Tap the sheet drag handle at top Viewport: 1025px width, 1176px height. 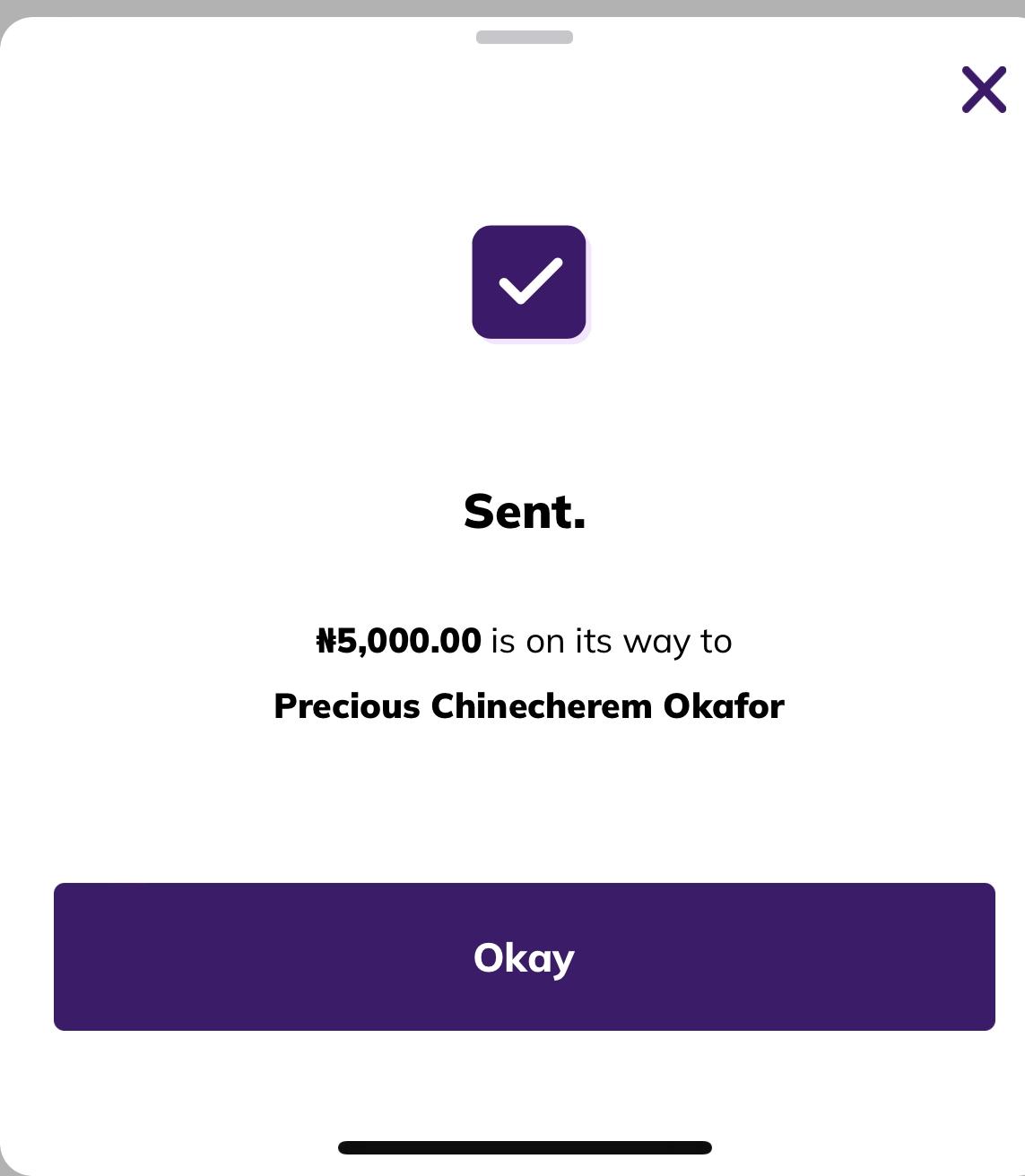pyautogui.click(x=525, y=38)
